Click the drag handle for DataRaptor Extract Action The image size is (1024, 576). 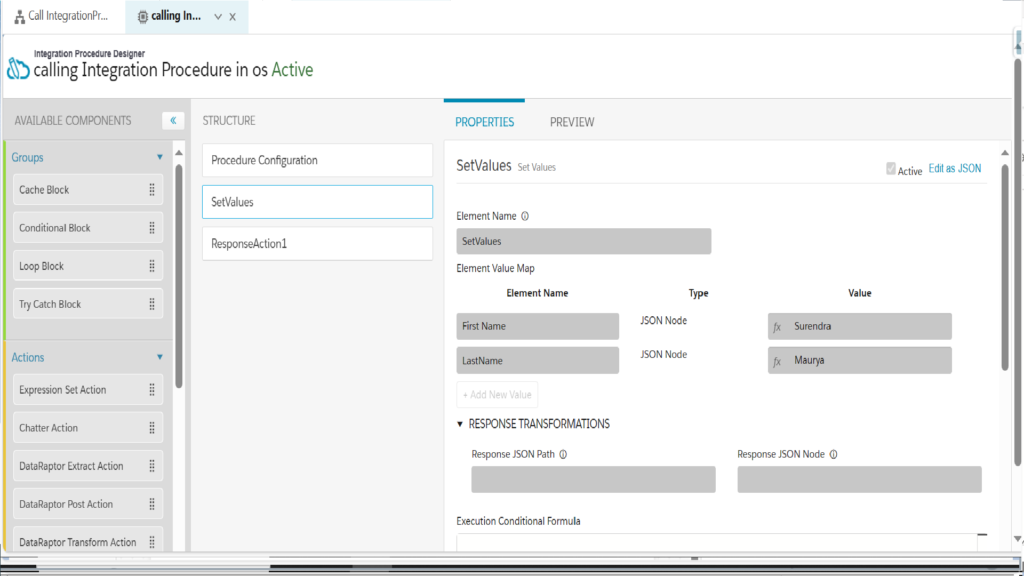(152, 466)
